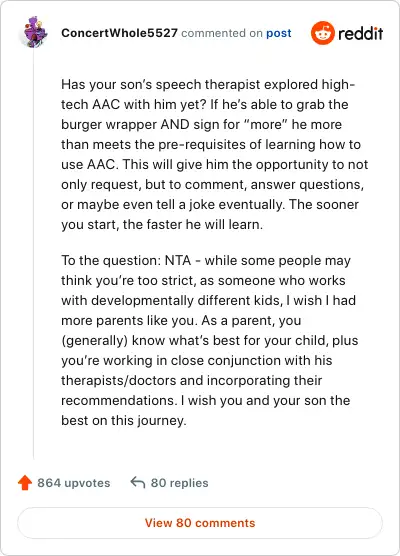The height and width of the screenshot is (556, 400).
Task: Click the vertical comment thread line
Action: point(34,254)
